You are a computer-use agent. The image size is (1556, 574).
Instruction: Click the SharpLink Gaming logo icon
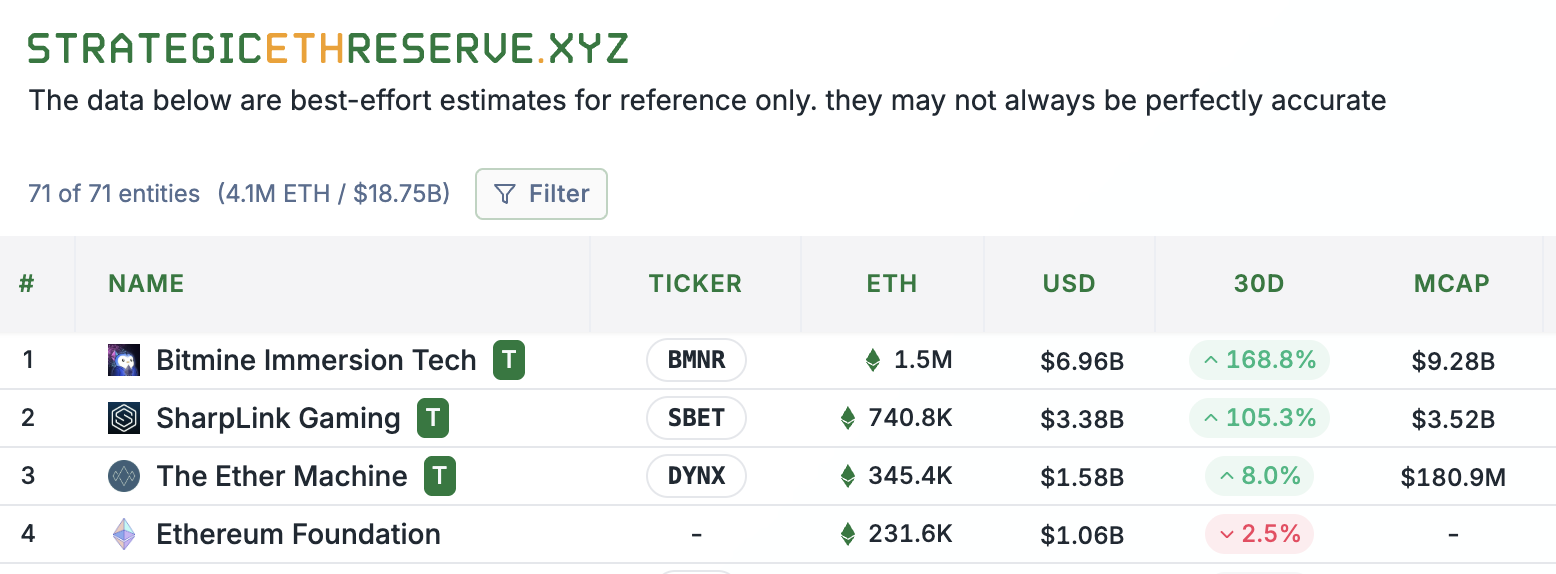point(124,418)
